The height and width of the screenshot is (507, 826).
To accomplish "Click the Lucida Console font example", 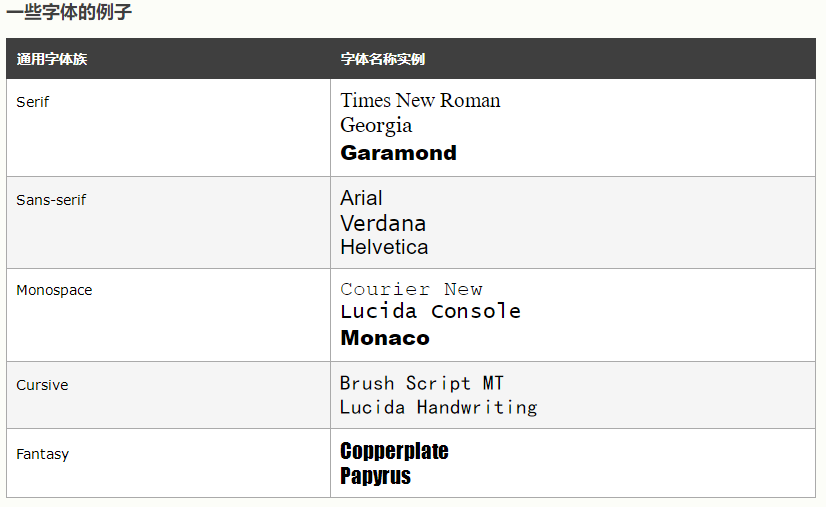I will 430,311.
